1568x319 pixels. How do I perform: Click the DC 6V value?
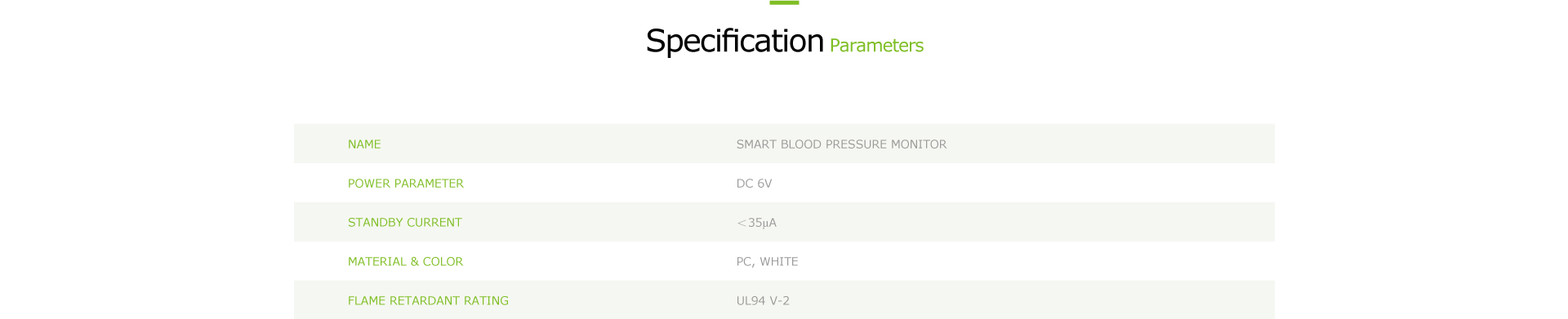[x=754, y=184]
